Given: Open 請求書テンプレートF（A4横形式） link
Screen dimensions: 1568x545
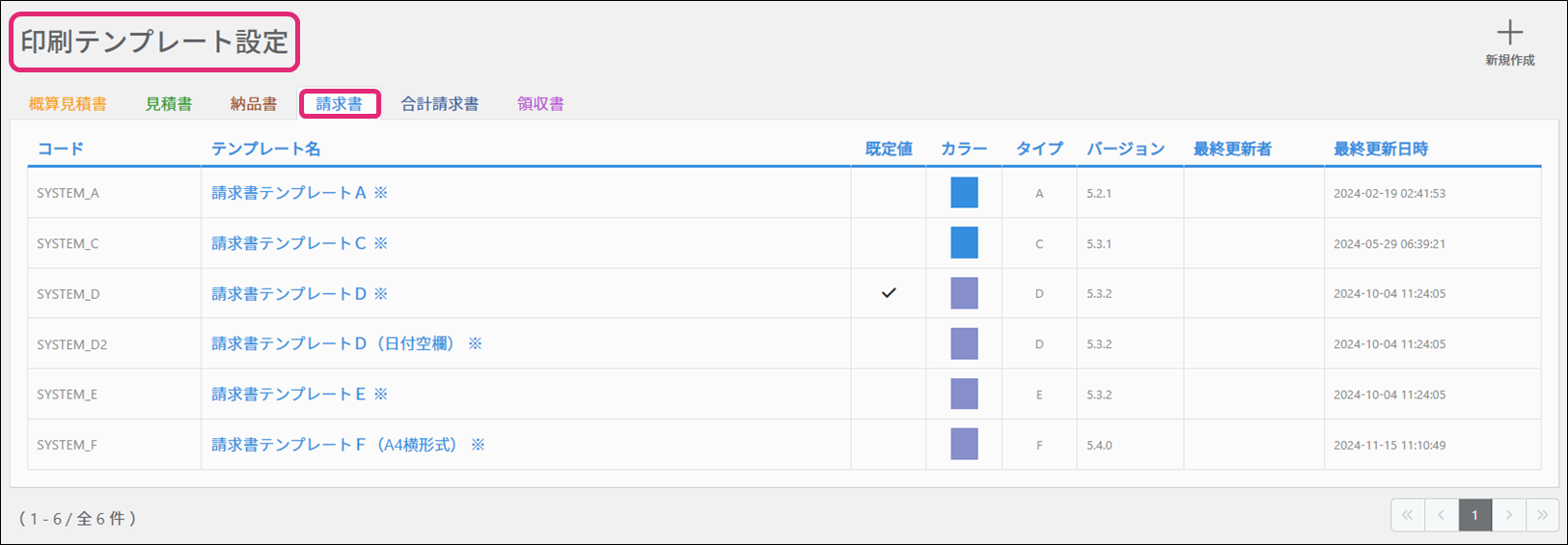Looking at the screenshot, I should (x=336, y=445).
